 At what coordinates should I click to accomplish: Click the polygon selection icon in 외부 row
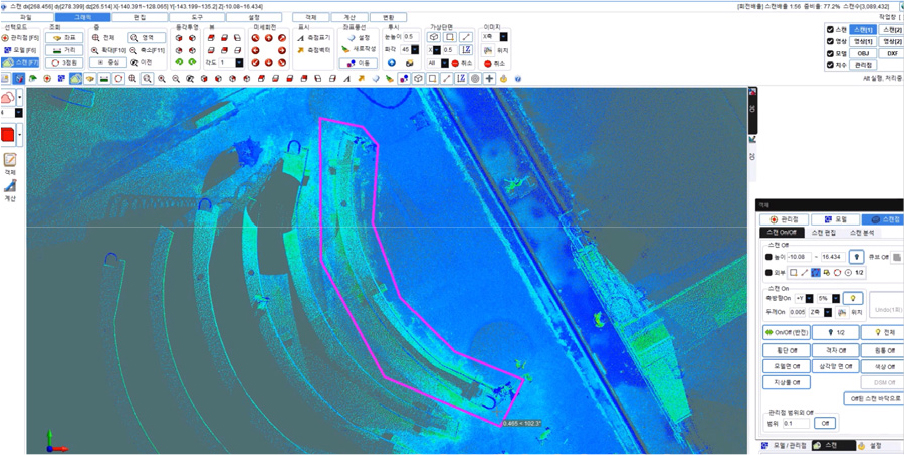(x=815, y=272)
